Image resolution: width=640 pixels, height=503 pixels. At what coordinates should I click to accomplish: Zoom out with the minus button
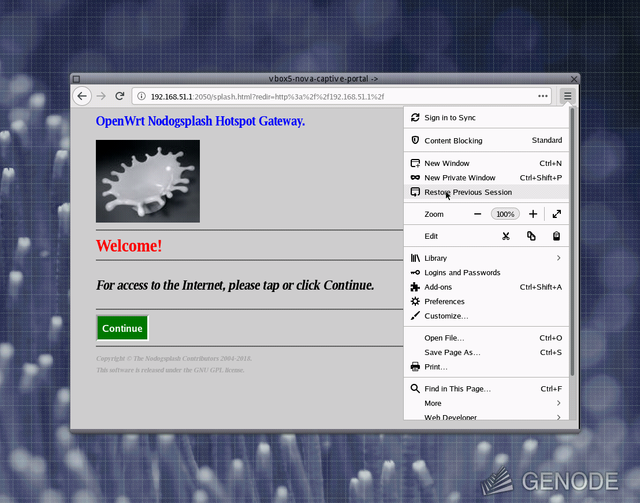[x=478, y=214]
